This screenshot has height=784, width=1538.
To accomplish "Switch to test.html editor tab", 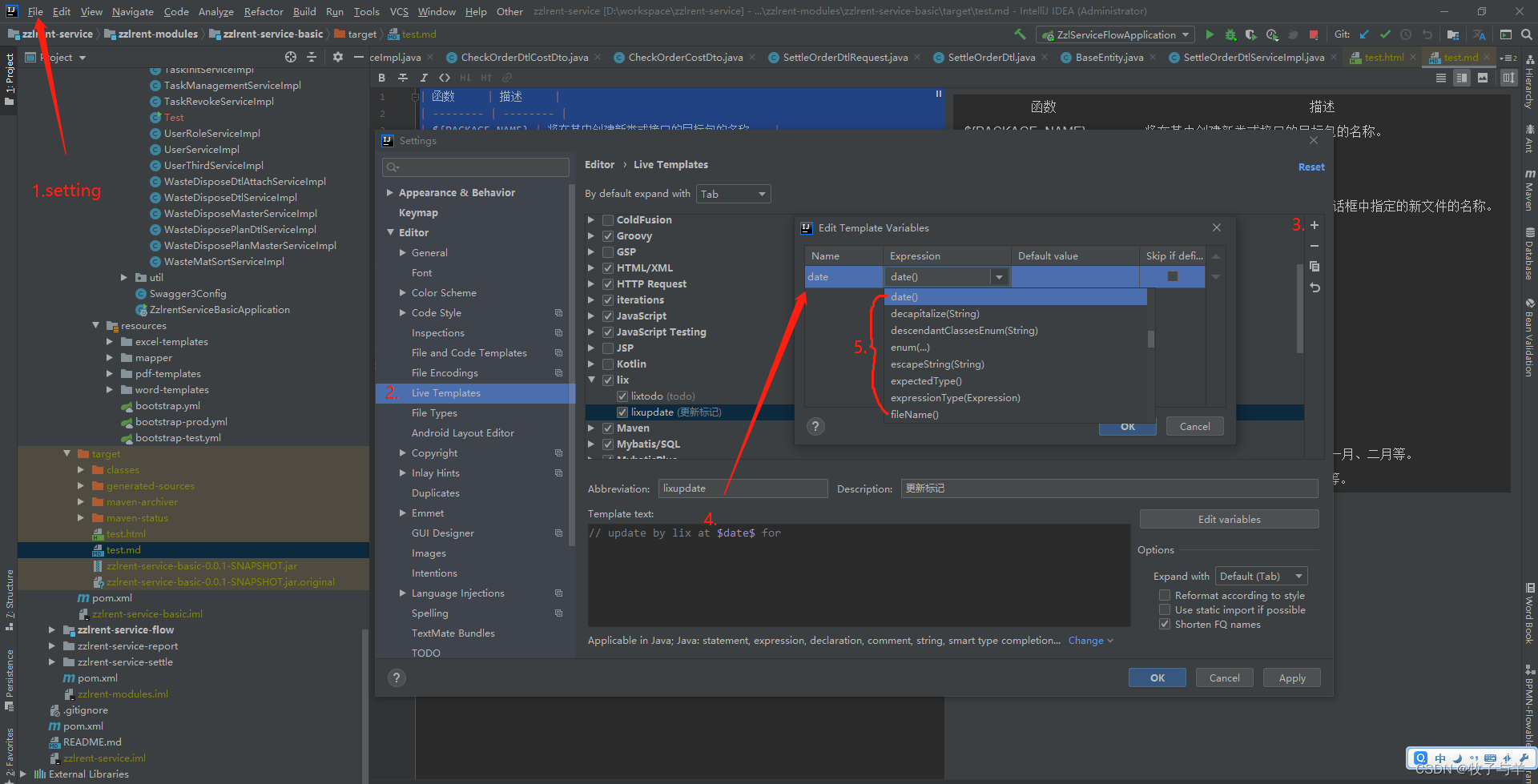I will coord(1383,57).
